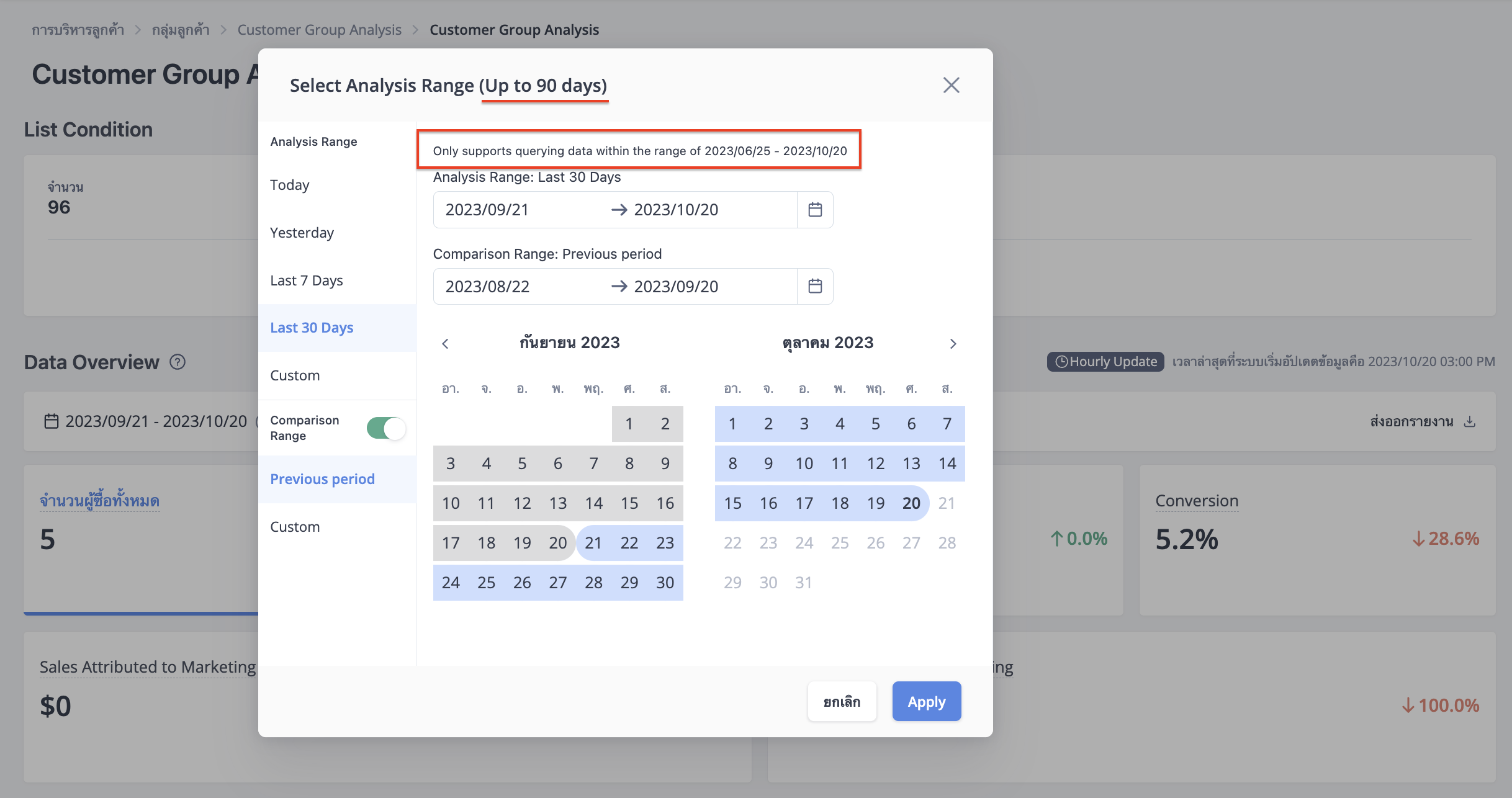This screenshot has height=798, width=1512.
Task: Click the export report download icon
Action: coord(1469,421)
